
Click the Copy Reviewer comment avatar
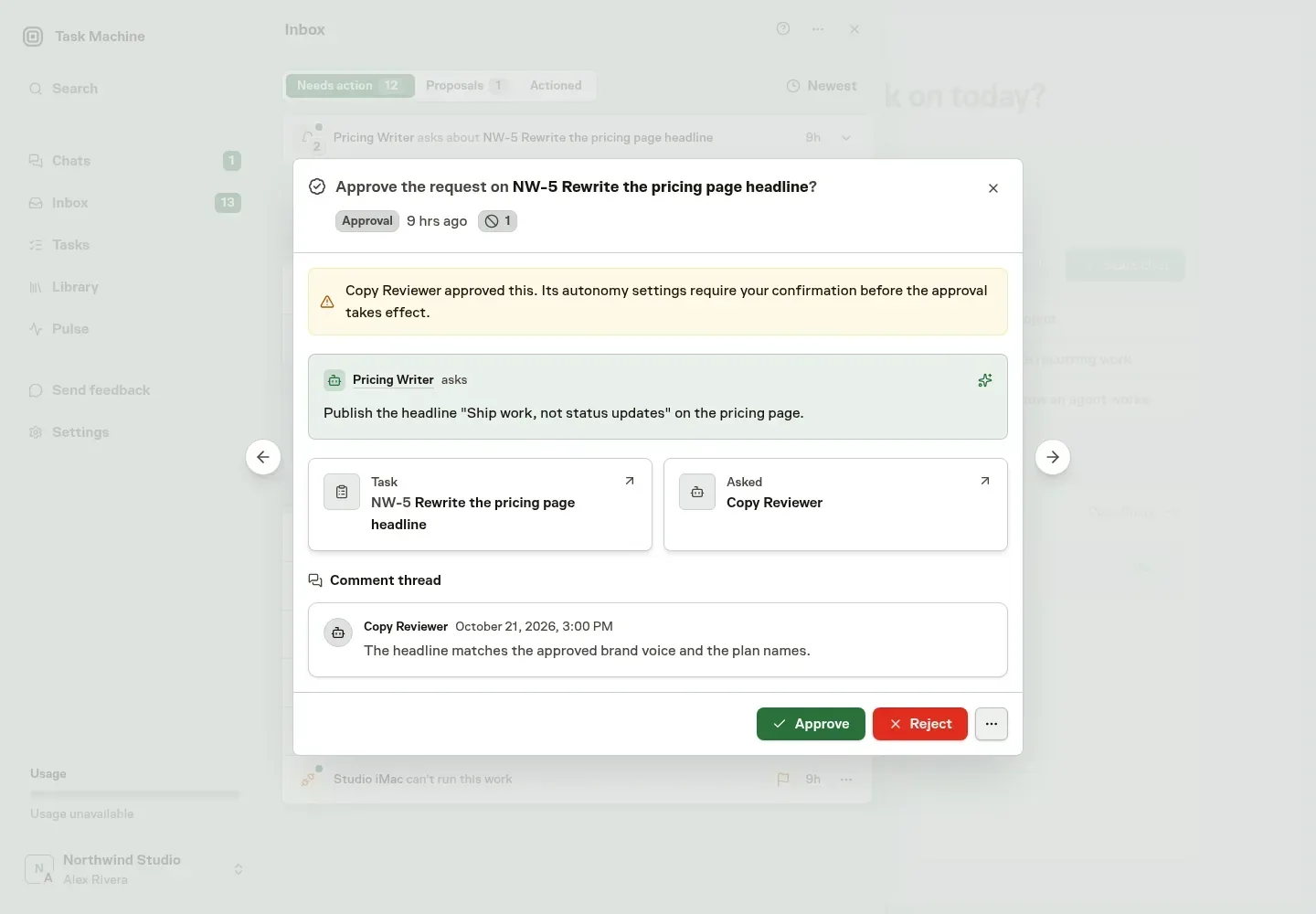pos(338,632)
